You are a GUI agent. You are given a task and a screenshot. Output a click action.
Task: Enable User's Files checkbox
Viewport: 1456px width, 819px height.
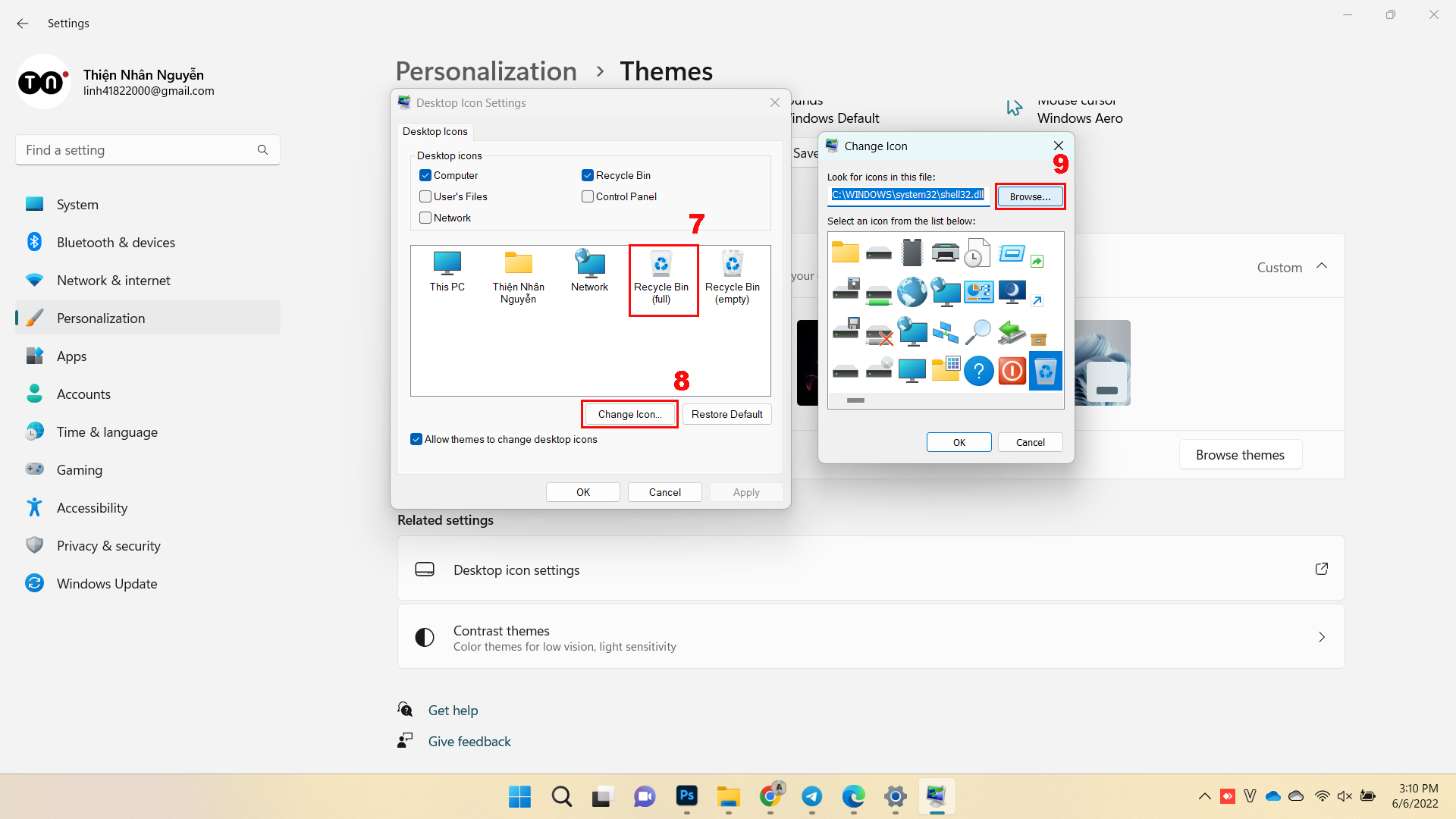point(425,196)
